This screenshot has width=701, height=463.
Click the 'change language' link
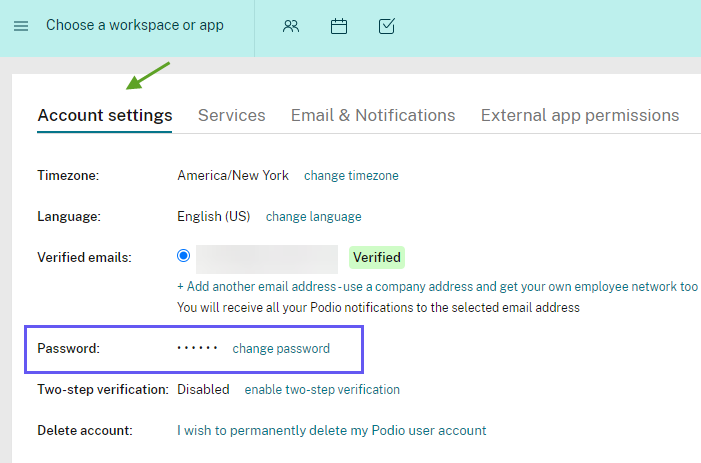(x=313, y=217)
